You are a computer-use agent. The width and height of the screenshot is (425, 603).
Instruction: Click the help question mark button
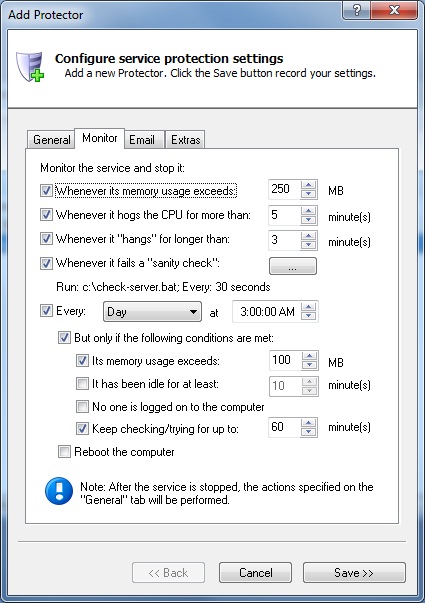click(x=357, y=10)
